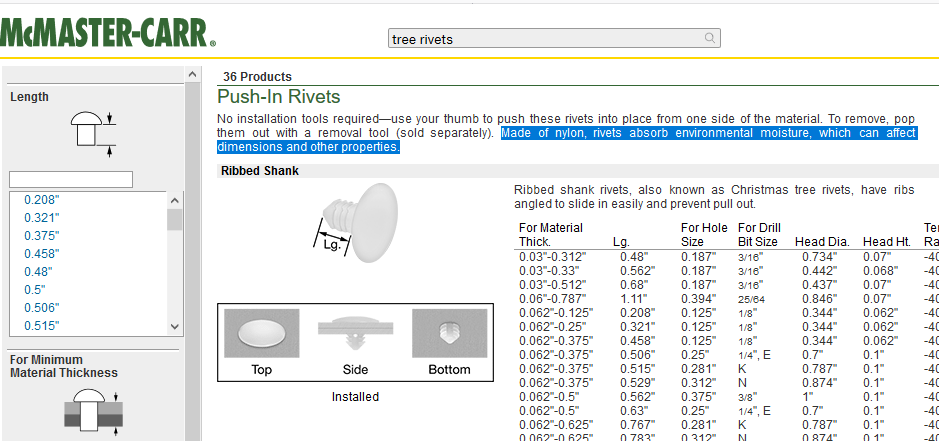Image resolution: width=939 pixels, height=441 pixels.
Task: Click the 'Installed' caption under the views
Action: click(355, 397)
